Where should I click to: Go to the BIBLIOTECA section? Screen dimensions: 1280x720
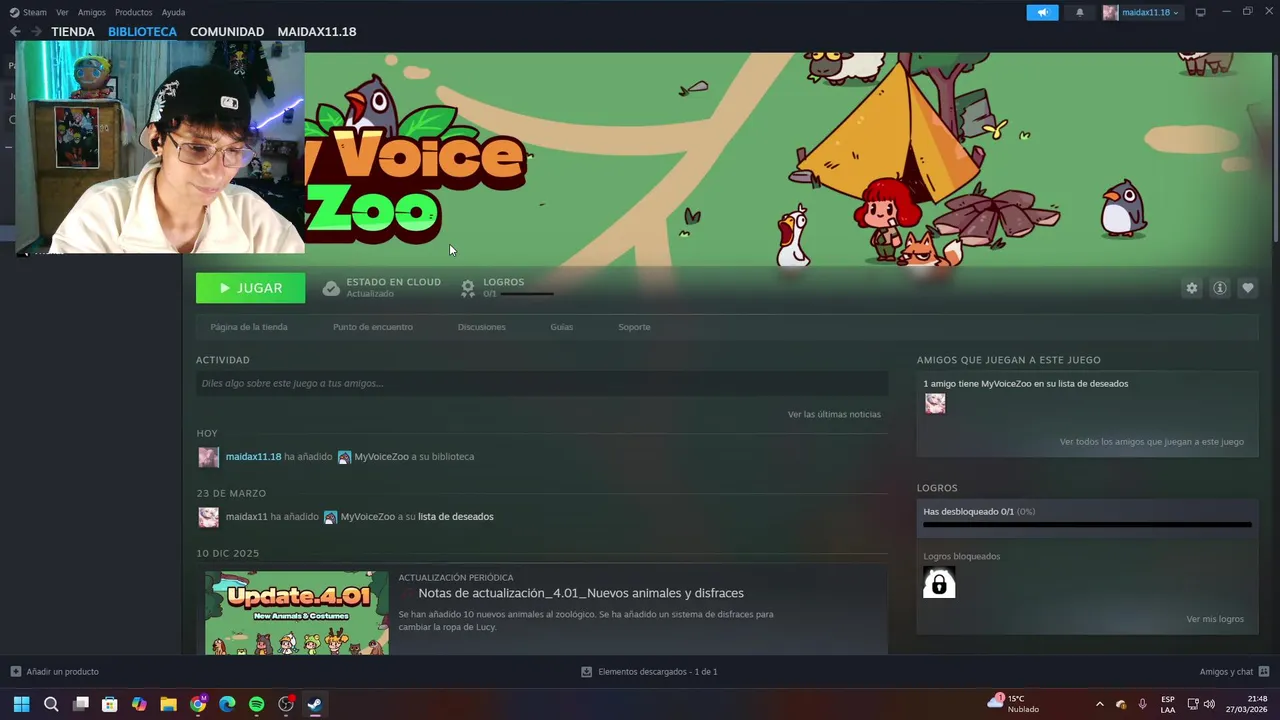tap(142, 31)
